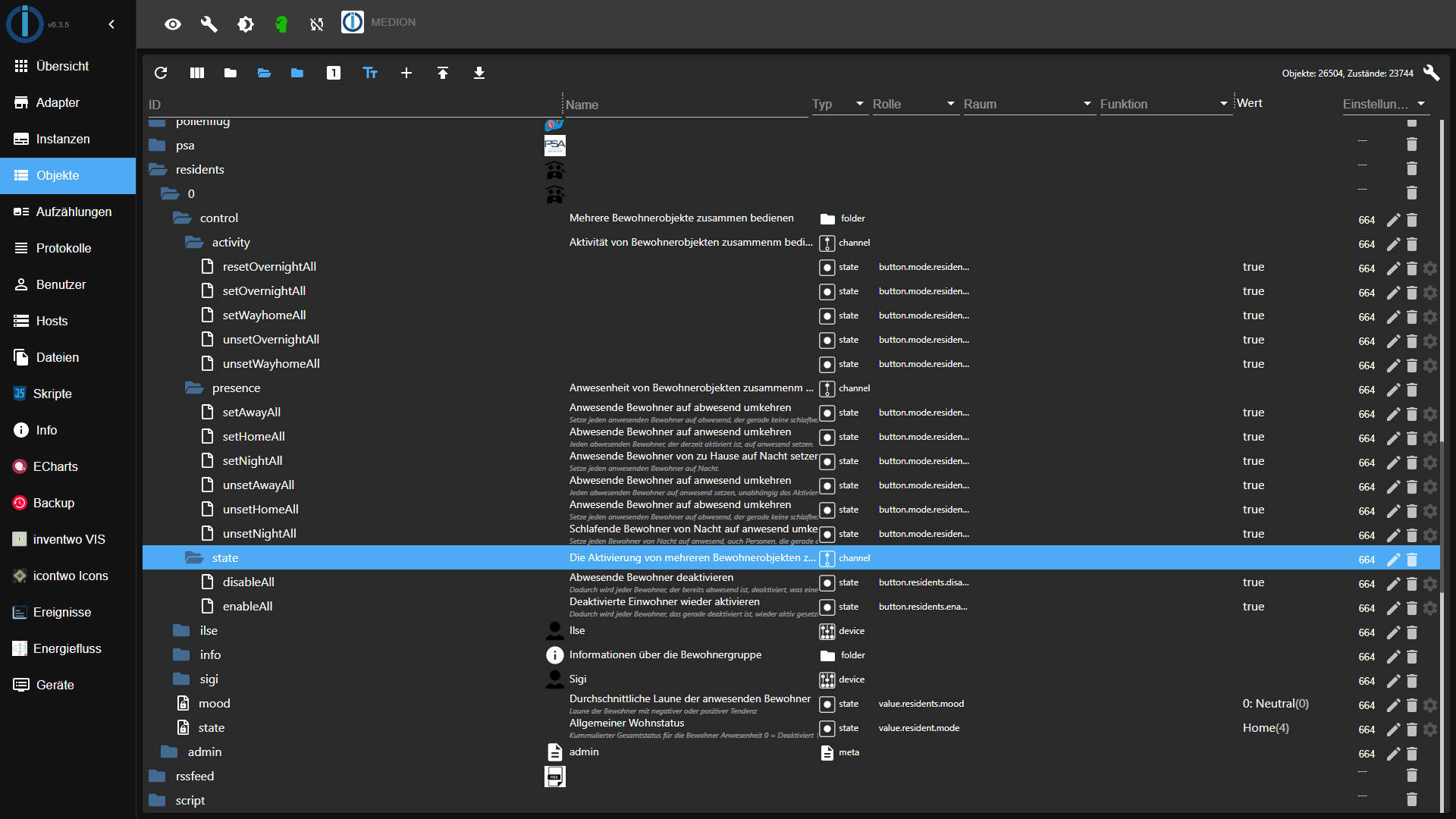The image size is (1456, 819).
Task: Open Backup in sidebar
Action: pos(67,503)
